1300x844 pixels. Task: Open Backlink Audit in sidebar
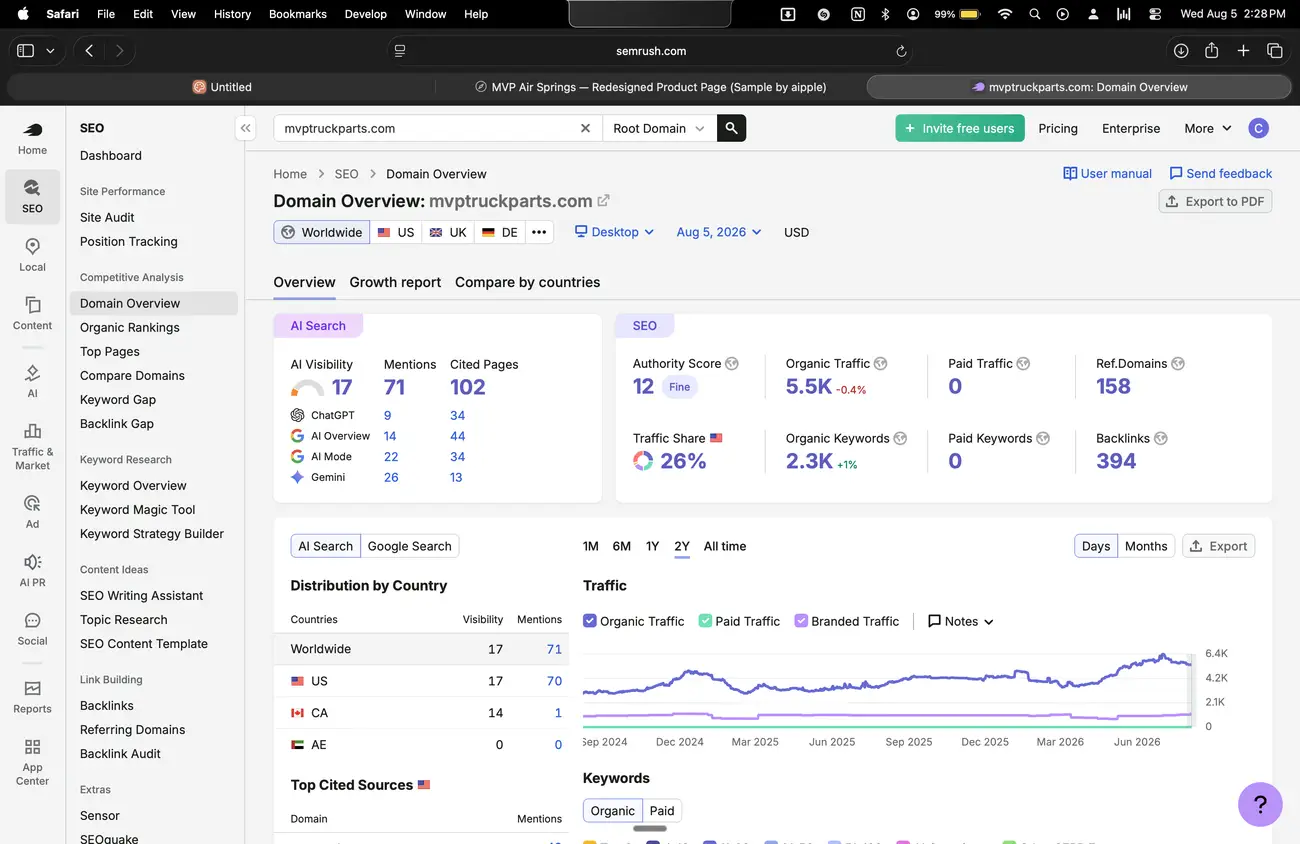point(120,753)
